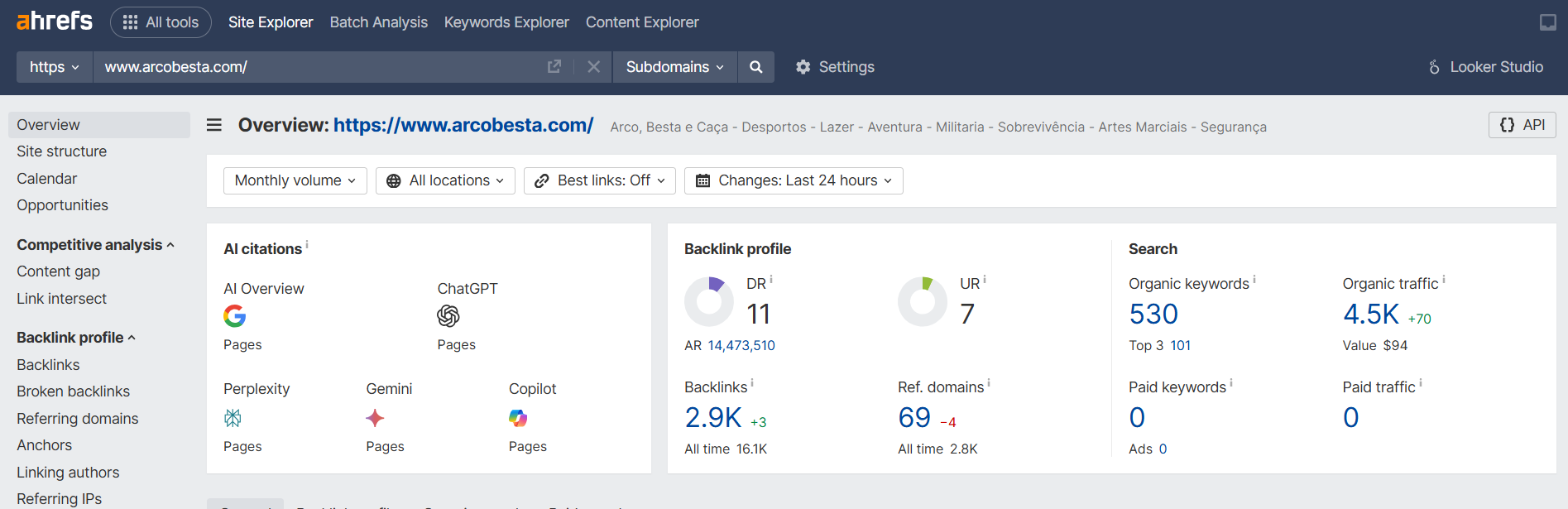Click the Organic keywords value 530
Viewport: 1568px width, 509px height.
pos(1153,315)
